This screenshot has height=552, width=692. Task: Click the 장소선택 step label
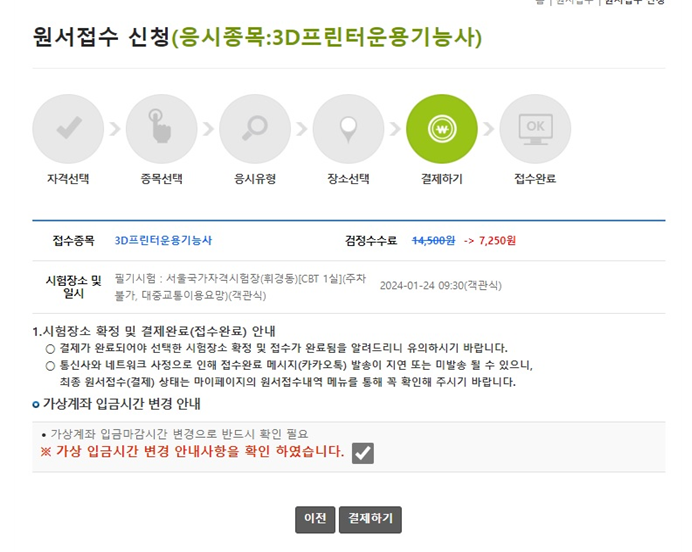(x=349, y=179)
